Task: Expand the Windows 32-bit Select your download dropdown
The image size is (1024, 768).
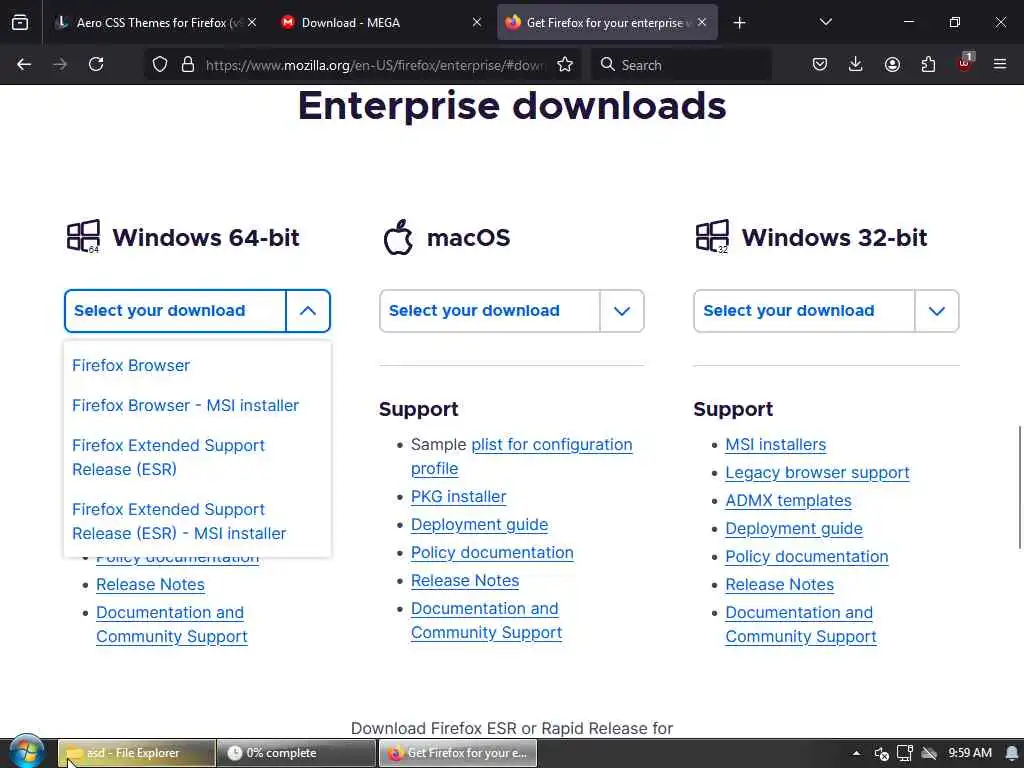Action: point(826,311)
